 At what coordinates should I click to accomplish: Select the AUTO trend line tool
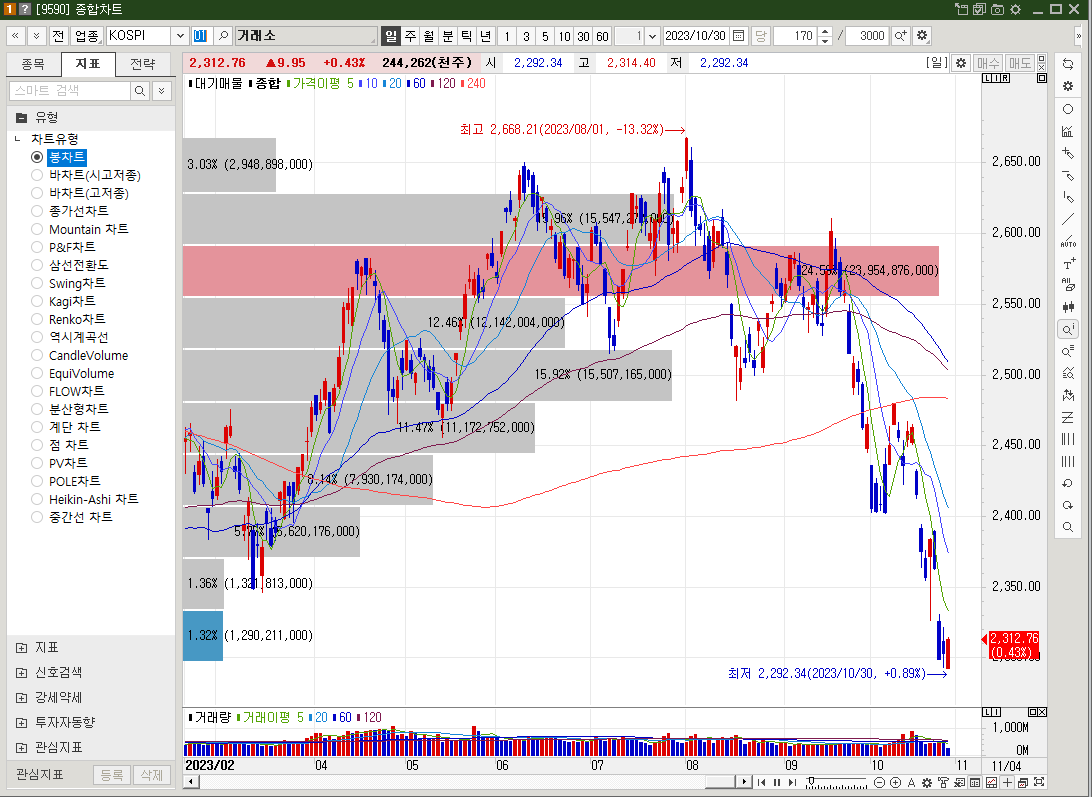pyautogui.click(x=1068, y=242)
